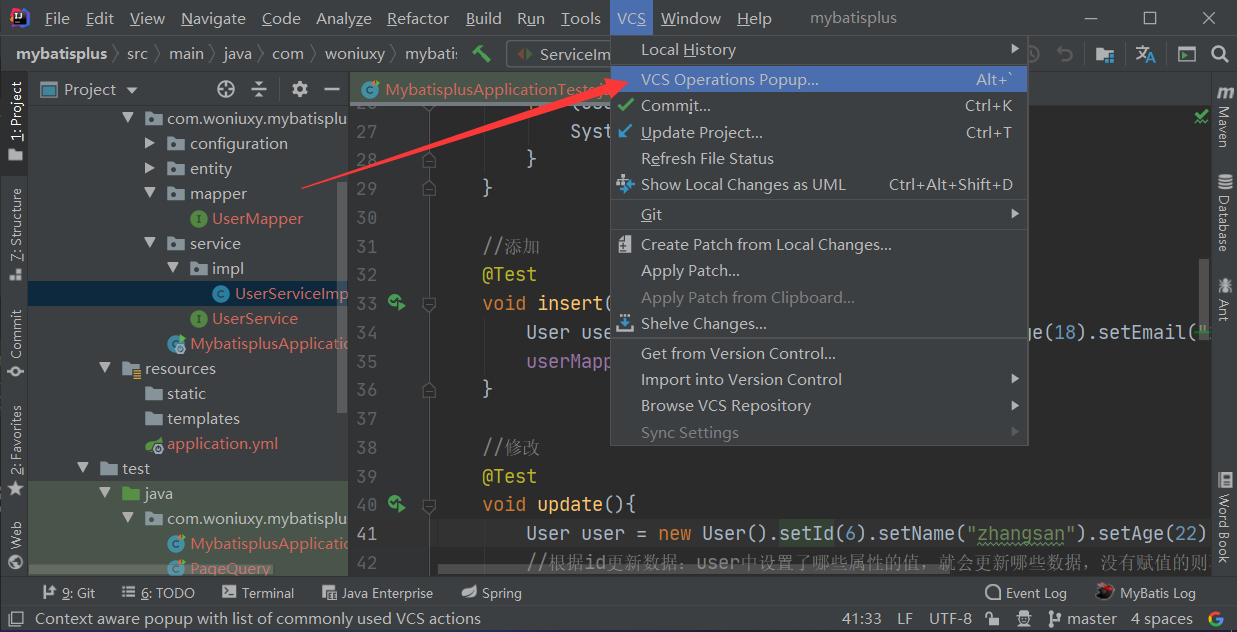The image size is (1237, 632).
Task: Open the Word Book side panel
Action: [x=1224, y=518]
